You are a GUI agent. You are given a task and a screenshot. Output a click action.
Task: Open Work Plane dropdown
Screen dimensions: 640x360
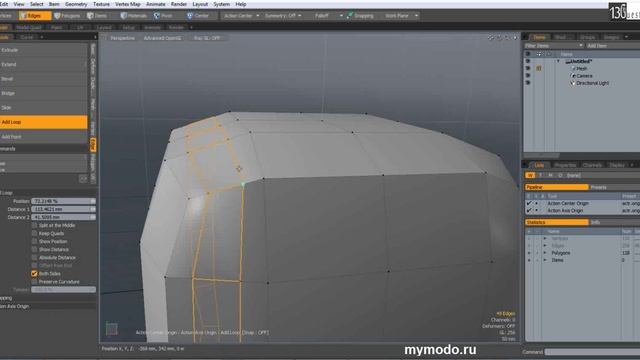click(x=401, y=16)
